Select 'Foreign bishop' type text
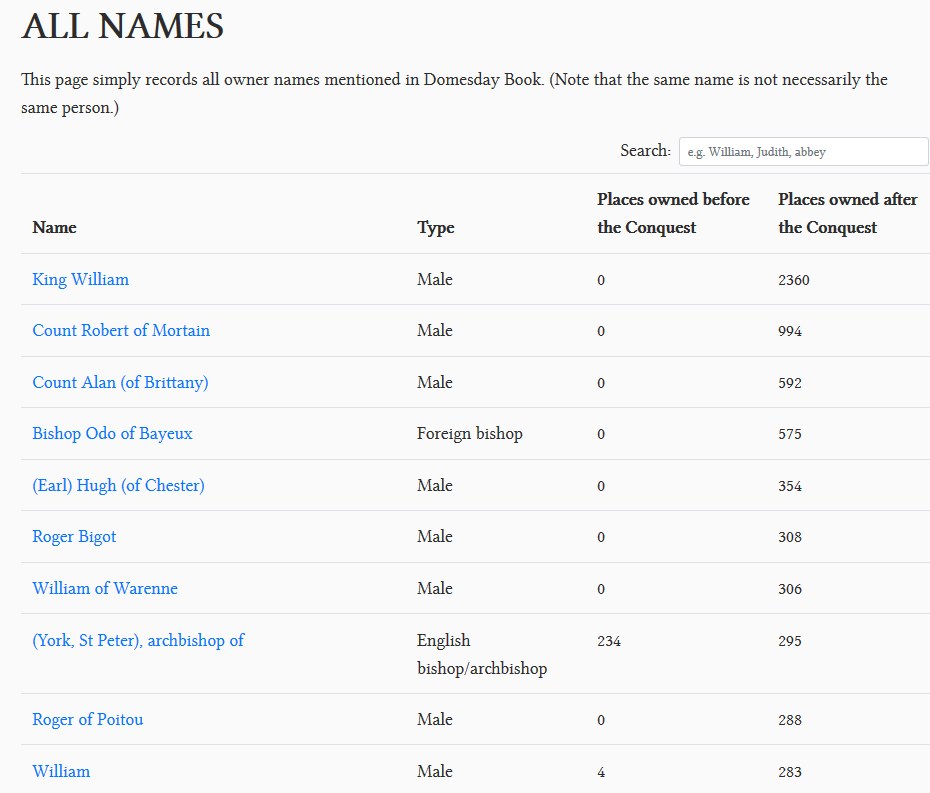 [470, 434]
